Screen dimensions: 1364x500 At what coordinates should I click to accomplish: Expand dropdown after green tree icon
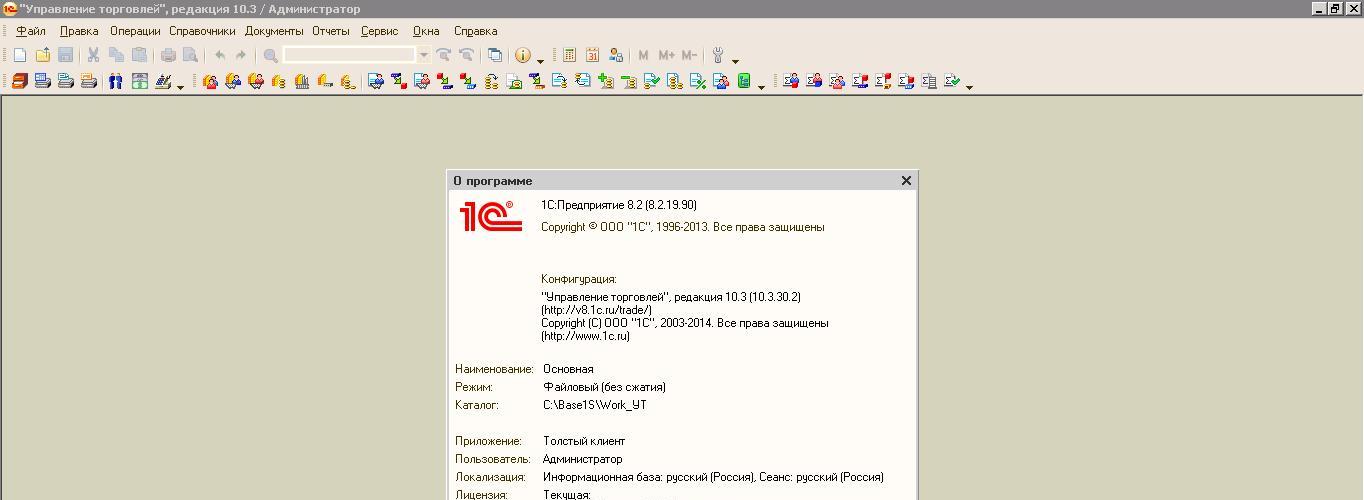[x=761, y=87]
